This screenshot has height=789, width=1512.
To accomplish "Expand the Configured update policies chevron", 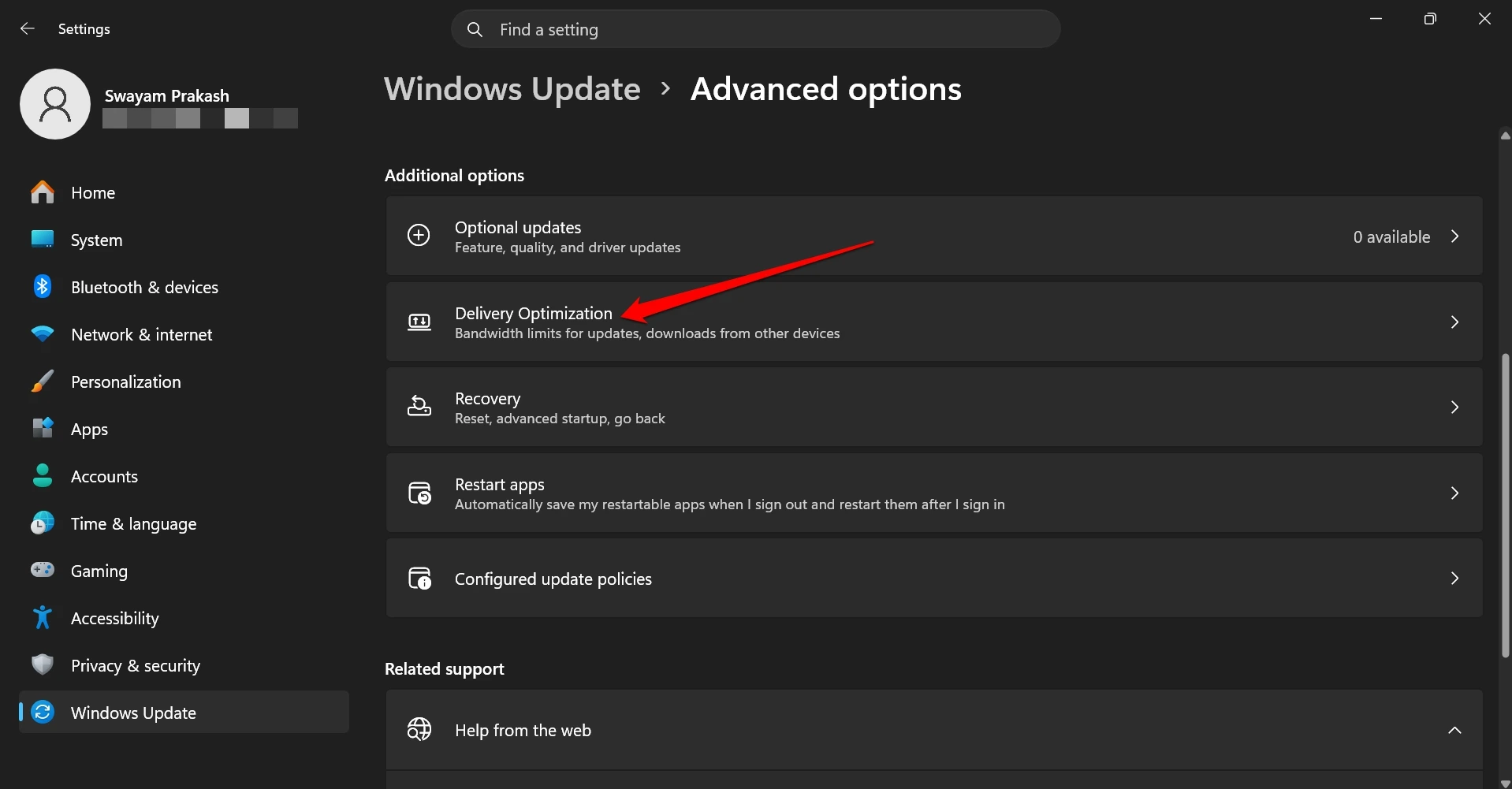I will 1454,578.
